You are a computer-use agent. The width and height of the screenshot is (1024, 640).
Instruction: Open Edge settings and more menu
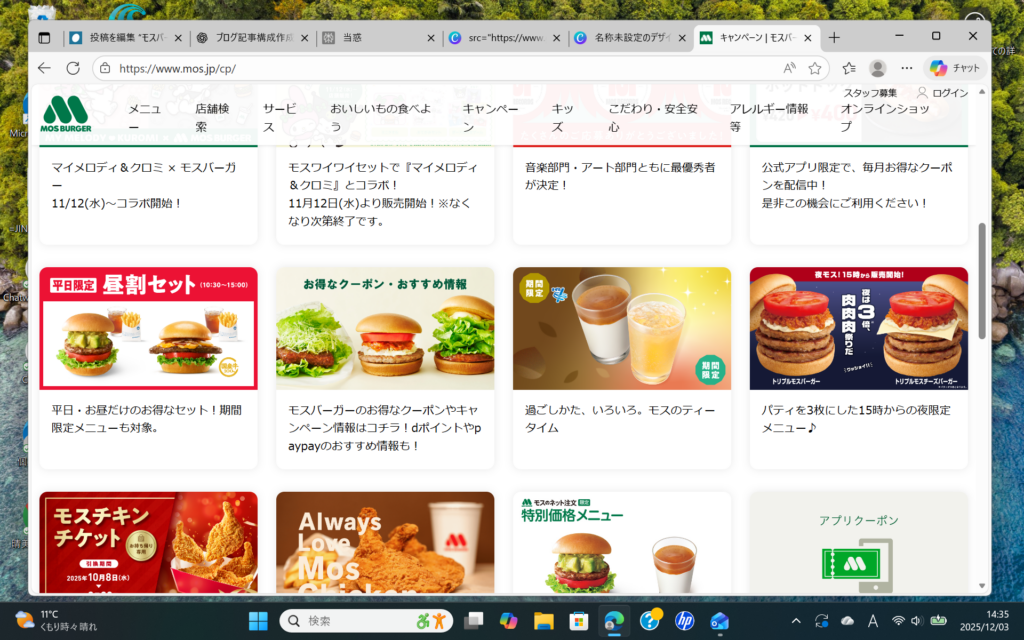click(907, 68)
